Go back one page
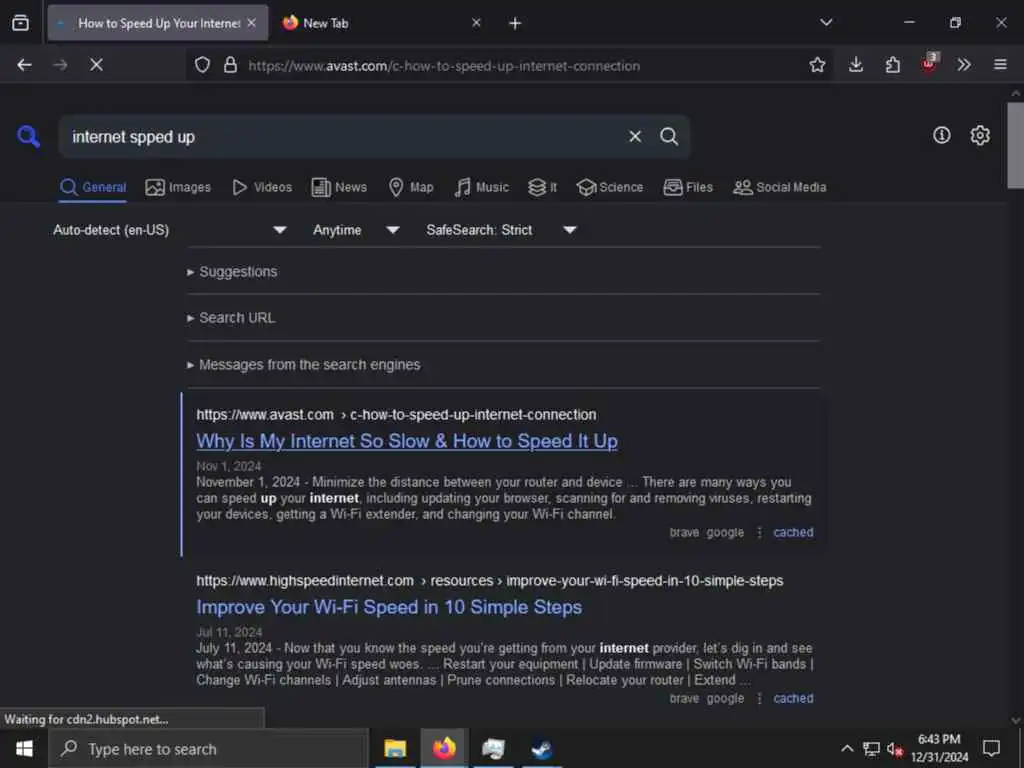1024x768 pixels. tap(24, 65)
